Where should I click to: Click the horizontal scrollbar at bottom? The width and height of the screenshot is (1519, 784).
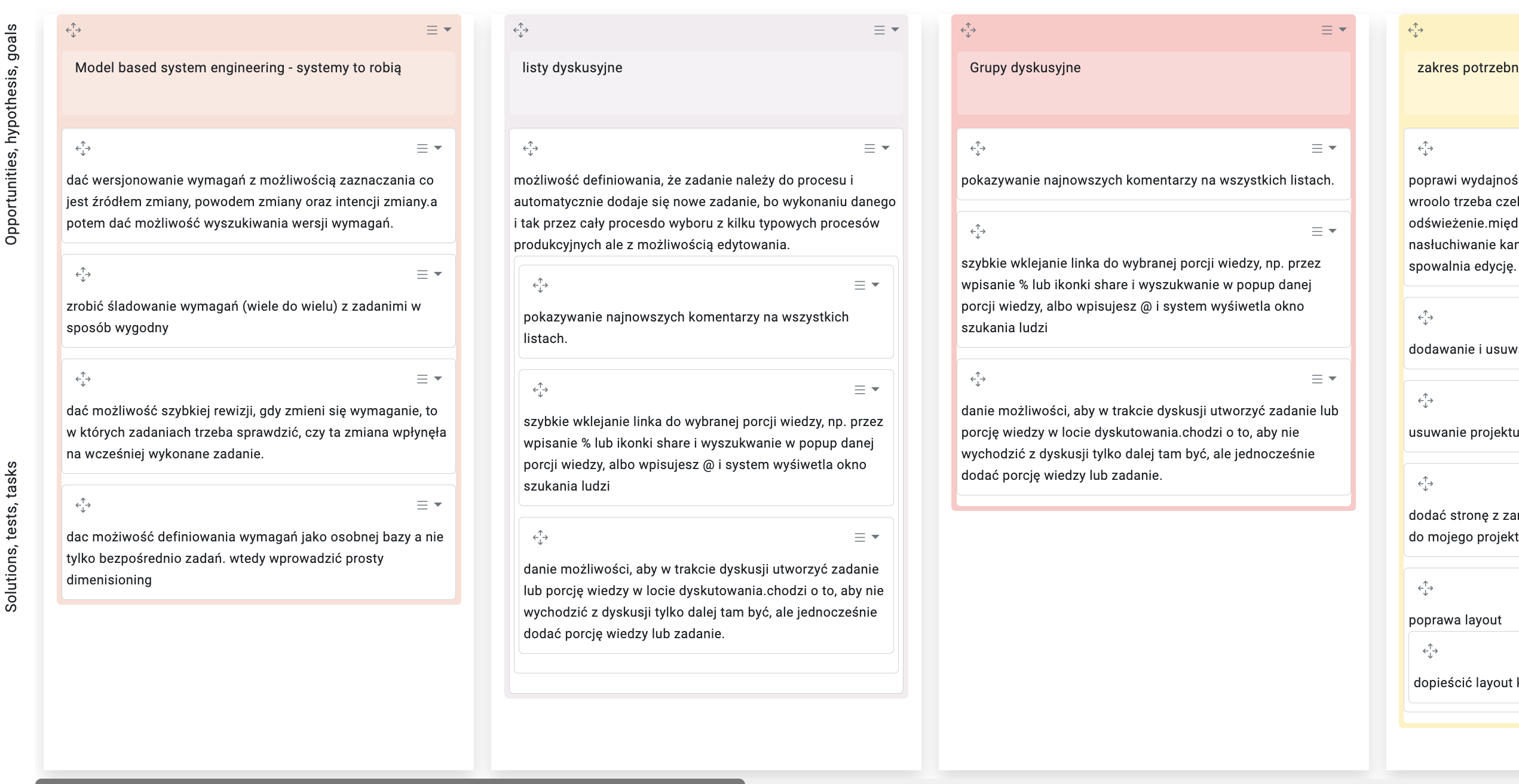(390, 780)
